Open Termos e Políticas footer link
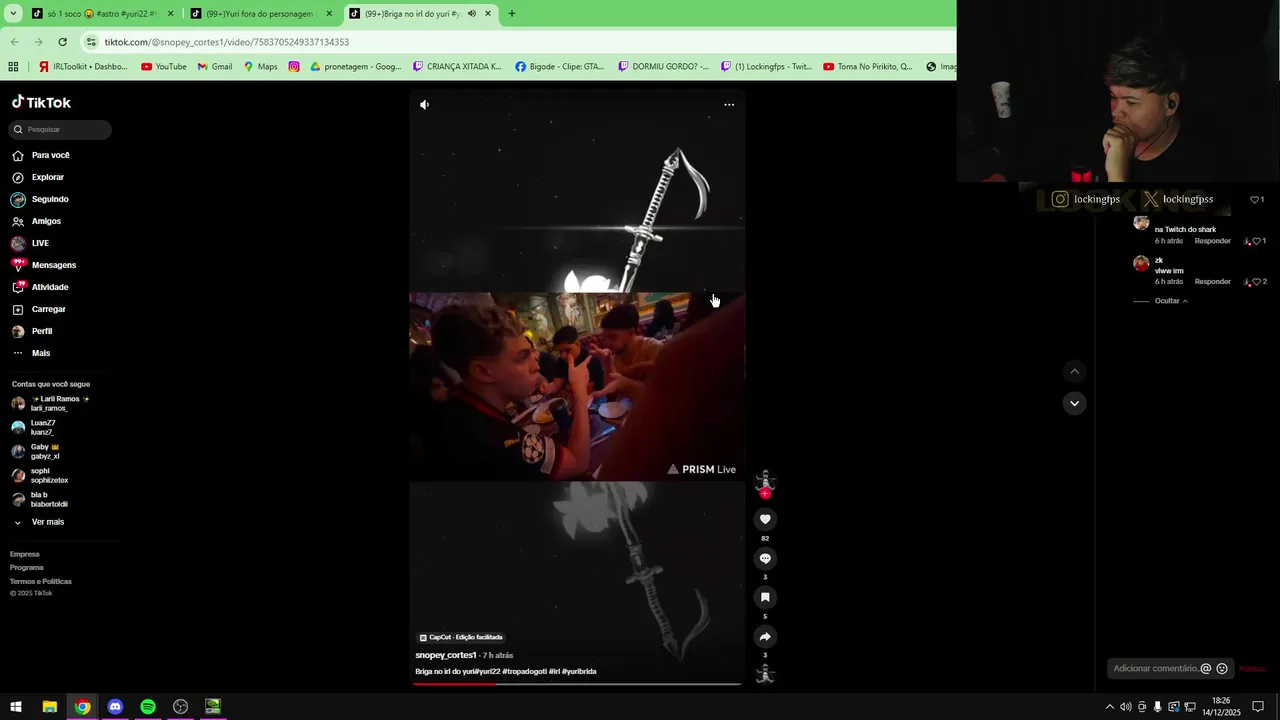Image resolution: width=1280 pixels, height=720 pixels. point(41,581)
